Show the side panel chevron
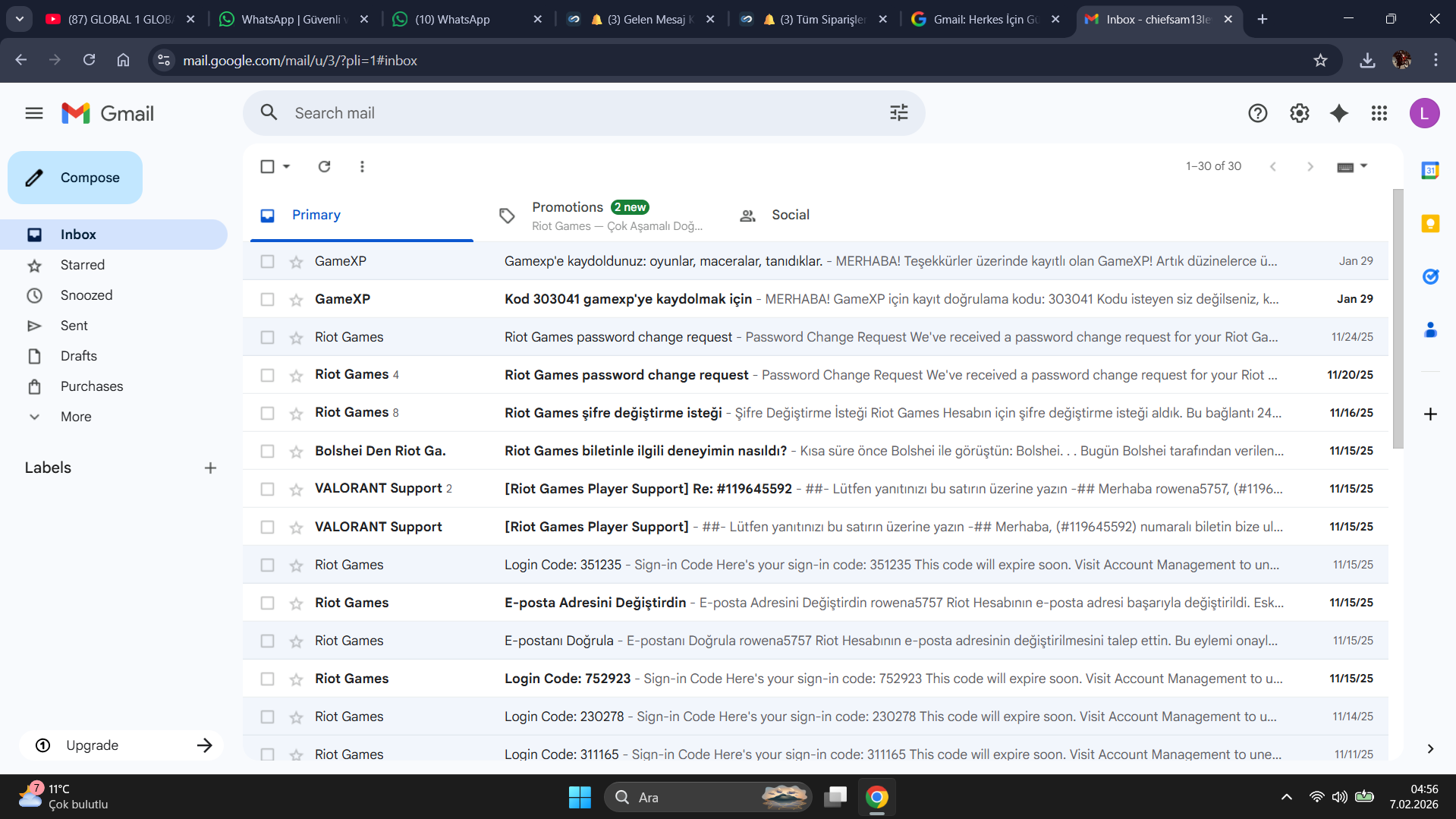Viewport: 1456px width, 819px height. pos(1430,749)
